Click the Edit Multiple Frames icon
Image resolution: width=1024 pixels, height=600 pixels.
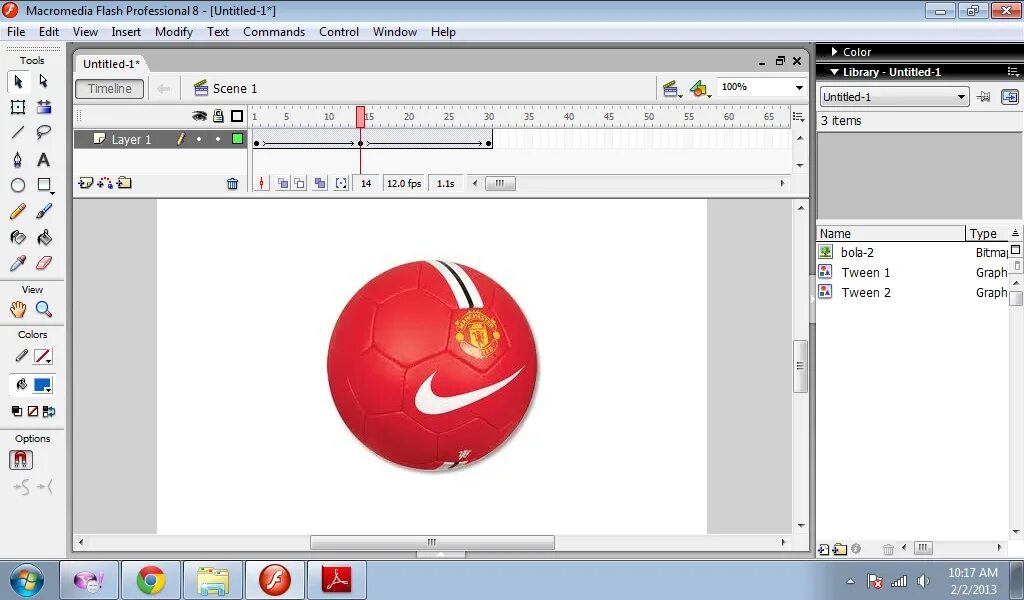pyautogui.click(x=320, y=183)
